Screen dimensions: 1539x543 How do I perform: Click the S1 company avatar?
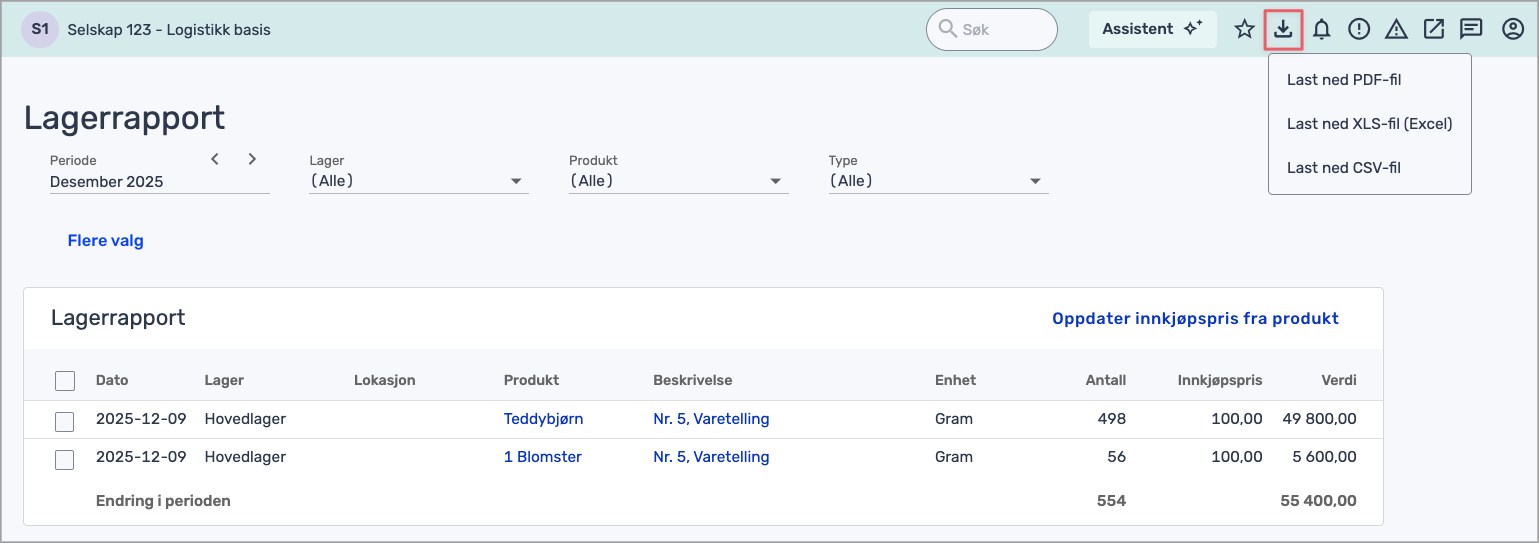pyautogui.click(x=40, y=30)
